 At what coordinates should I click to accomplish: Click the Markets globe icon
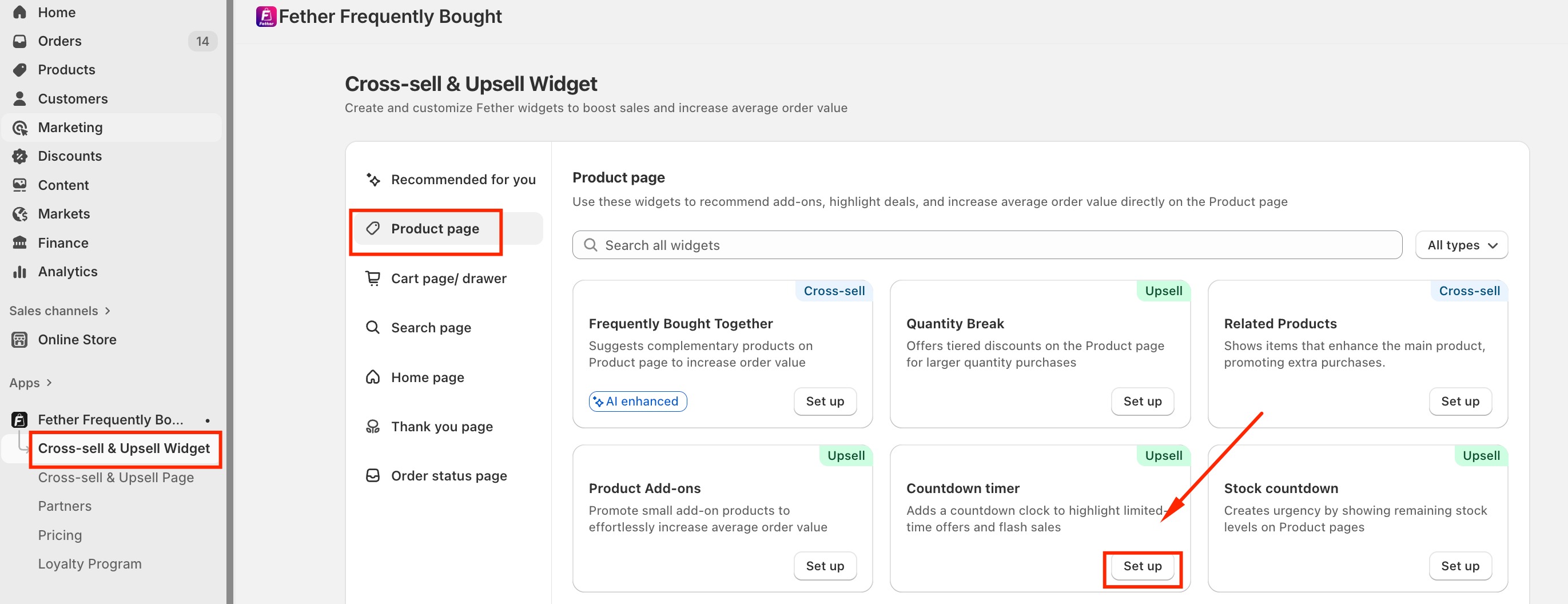tap(19, 214)
